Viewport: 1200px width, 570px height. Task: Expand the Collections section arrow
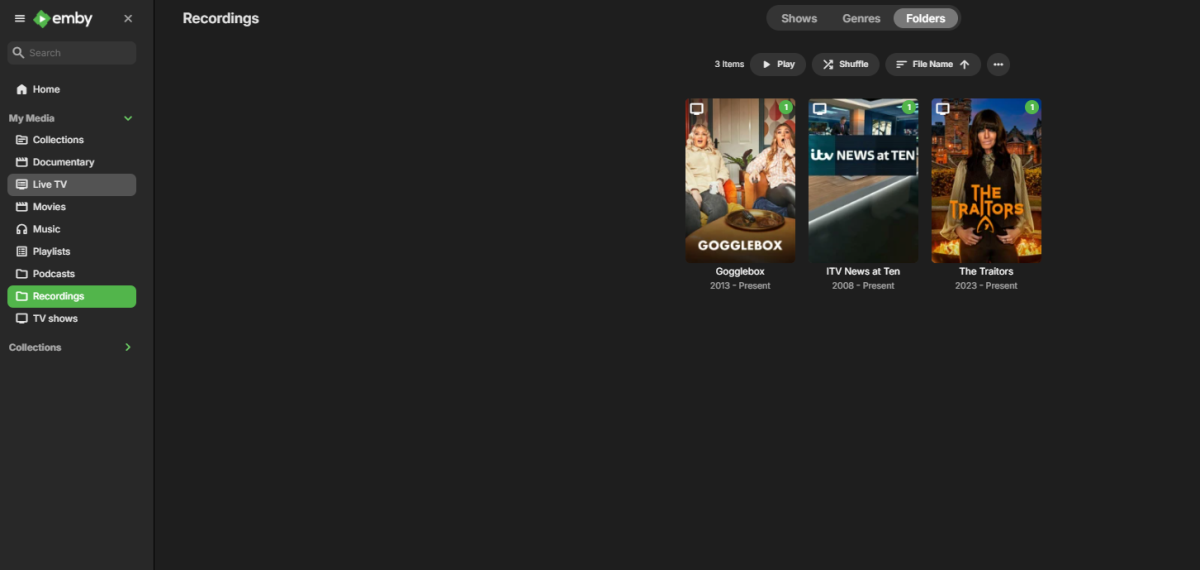click(x=127, y=347)
